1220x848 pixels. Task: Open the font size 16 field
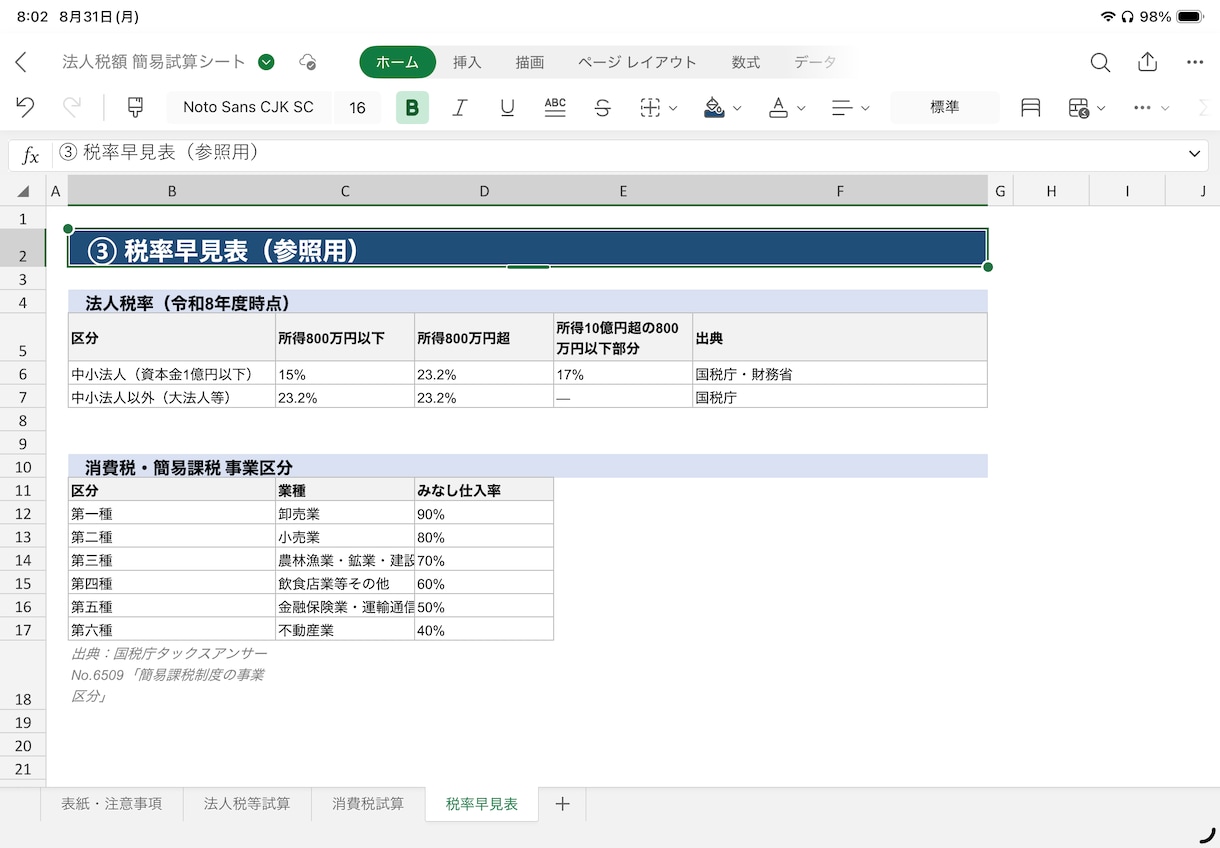click(x=357, y=108)
